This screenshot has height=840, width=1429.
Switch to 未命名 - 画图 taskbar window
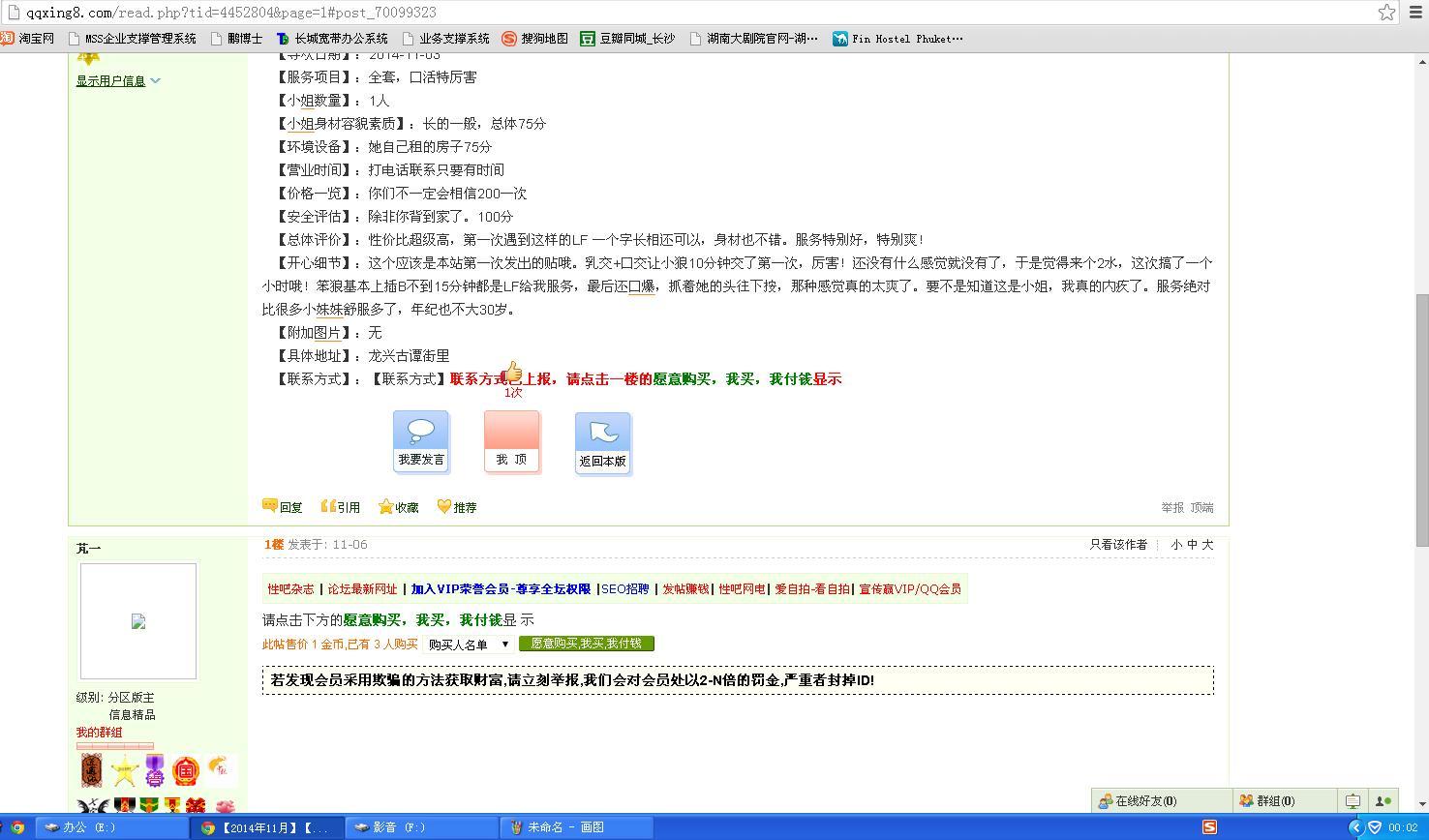tap(578, 827)
